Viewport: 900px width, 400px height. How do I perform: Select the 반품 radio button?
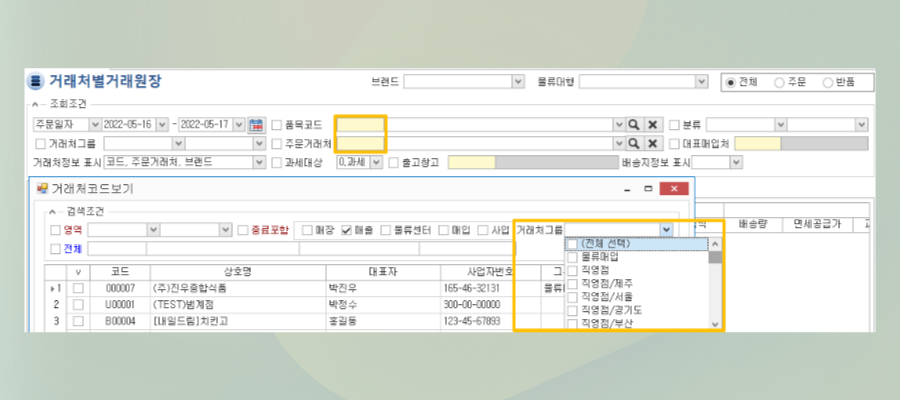[x=827, y=82]
